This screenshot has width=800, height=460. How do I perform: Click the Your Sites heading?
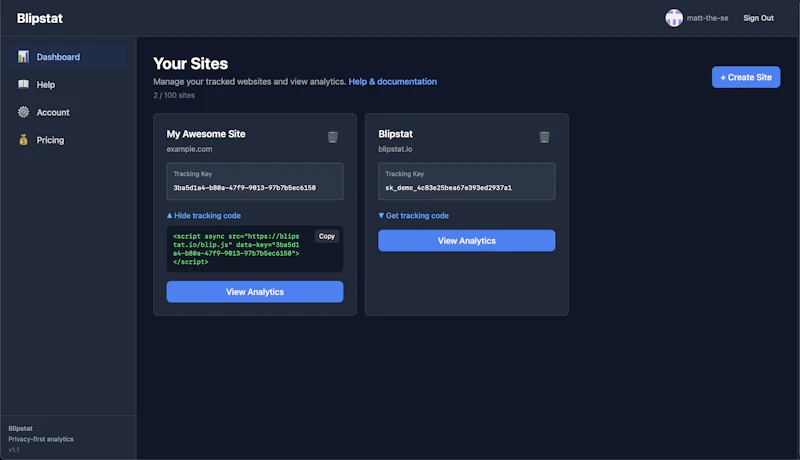tap(190, 64)
